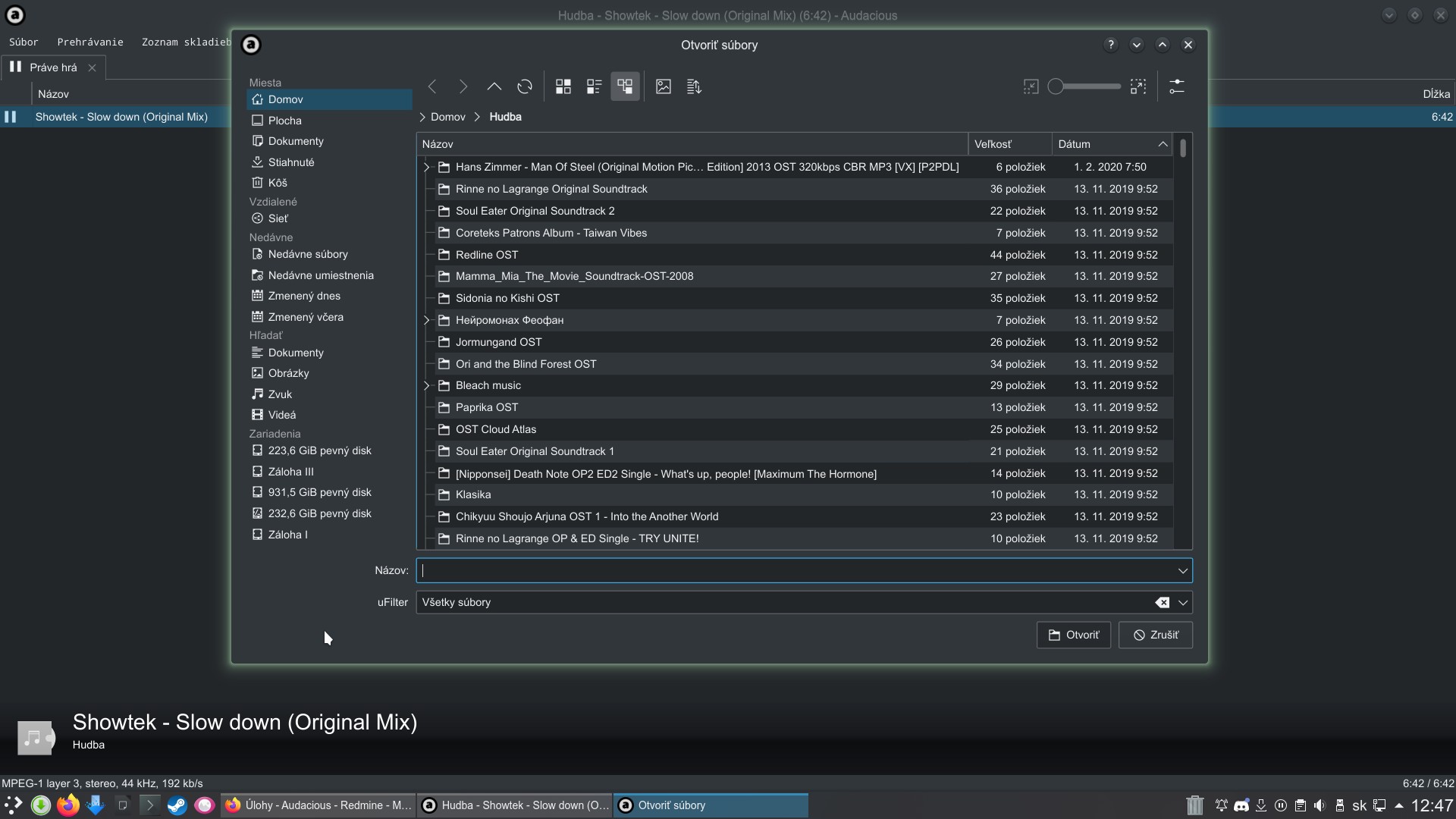Click the small zoom-out icon left of slider

pos(1031,86)
